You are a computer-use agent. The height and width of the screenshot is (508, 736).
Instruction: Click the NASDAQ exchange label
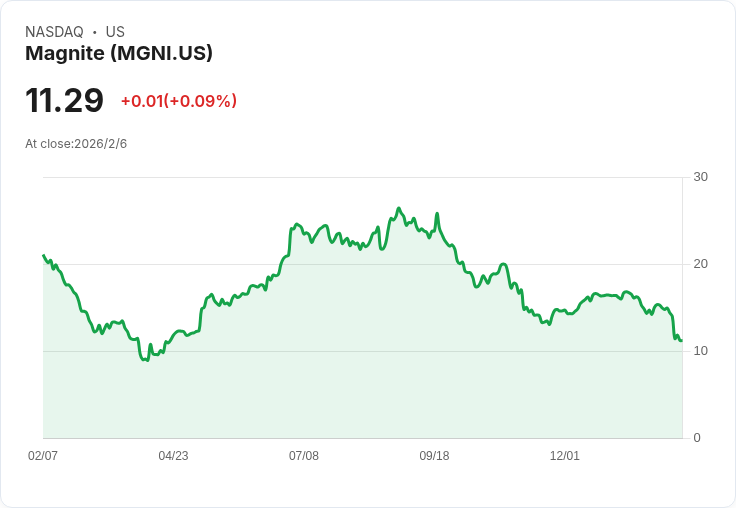click(54, 31)
